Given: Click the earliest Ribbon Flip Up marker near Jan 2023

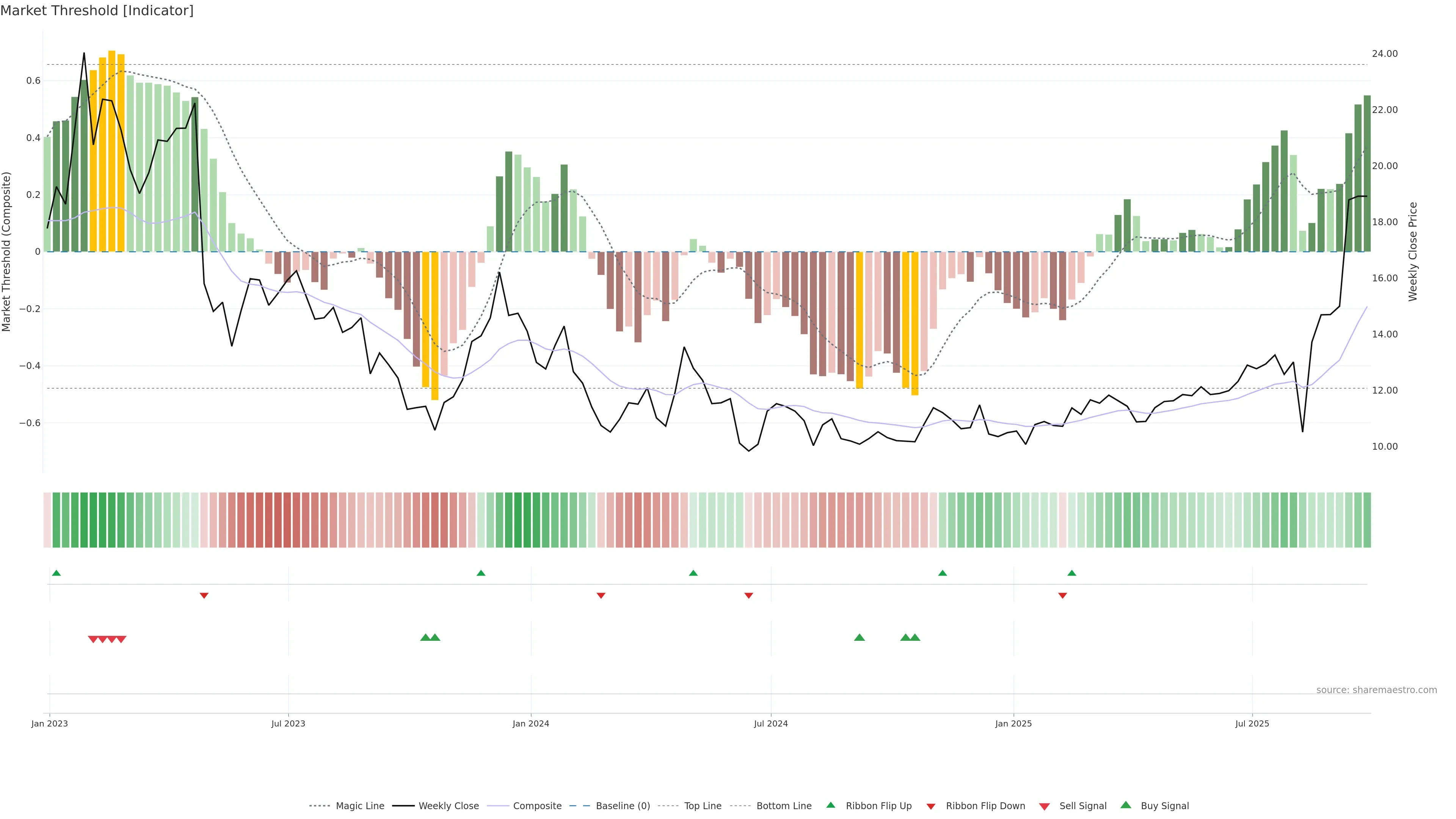Looking at the screenshot, I should click(56, 573).
